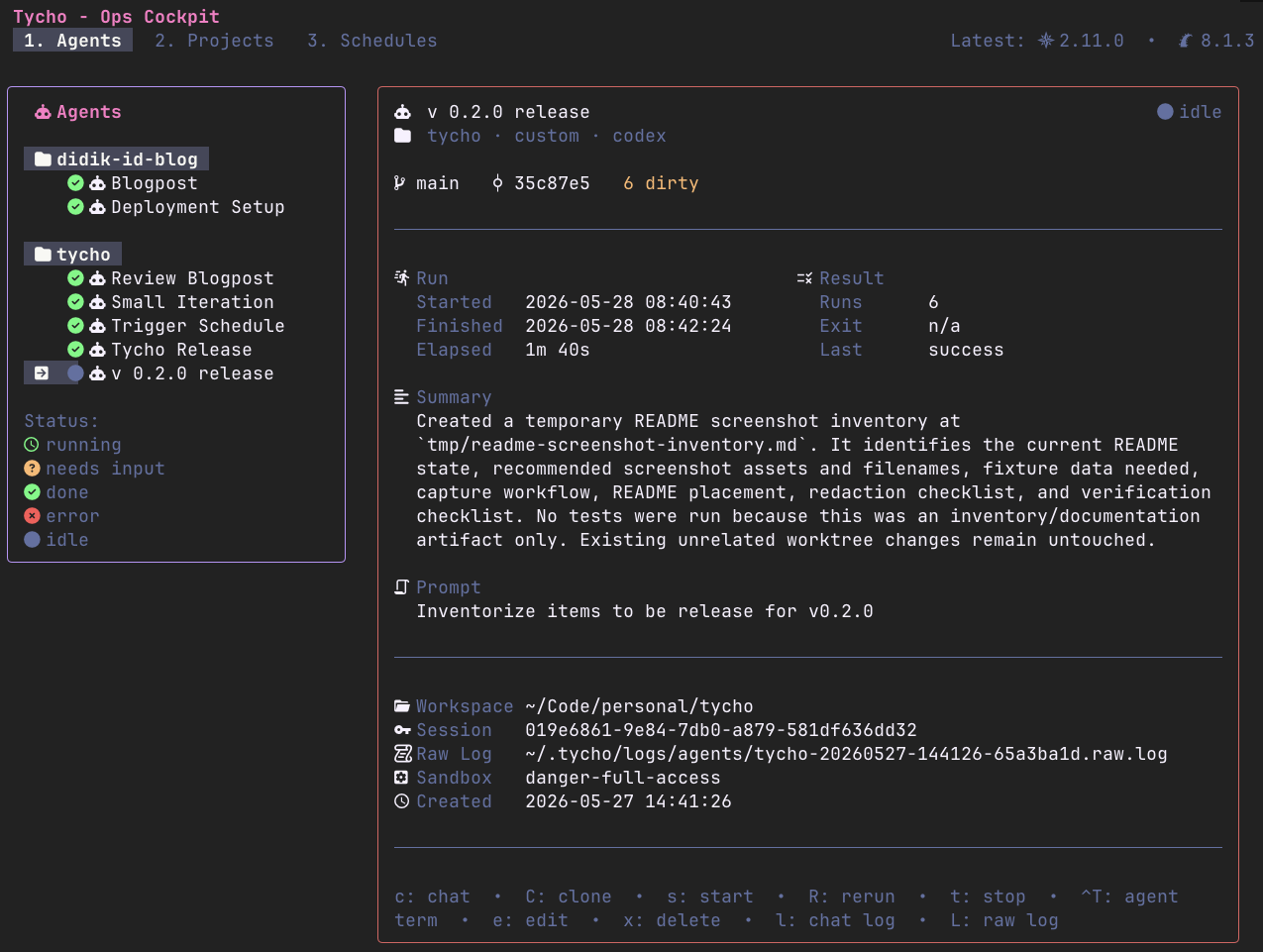Click the Created clock icon
1263x952 pixels.
click(x=401, y=801)
